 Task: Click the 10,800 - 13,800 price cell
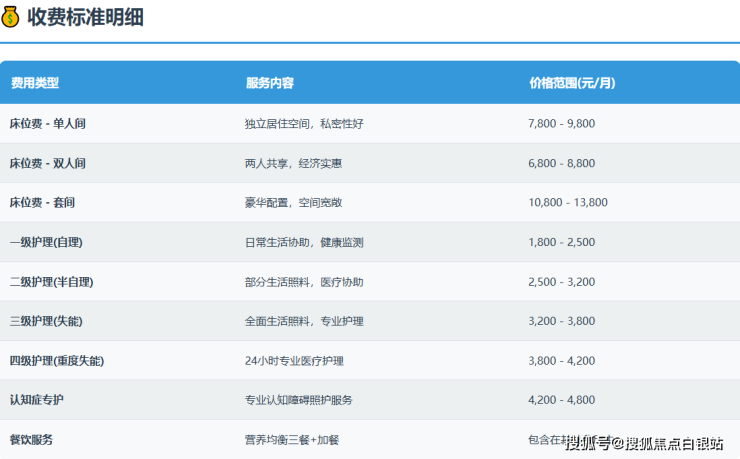coord(567,202)
